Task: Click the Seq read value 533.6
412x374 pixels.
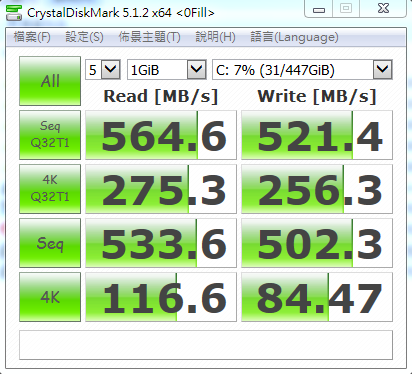Action: (x=161, y=243)
